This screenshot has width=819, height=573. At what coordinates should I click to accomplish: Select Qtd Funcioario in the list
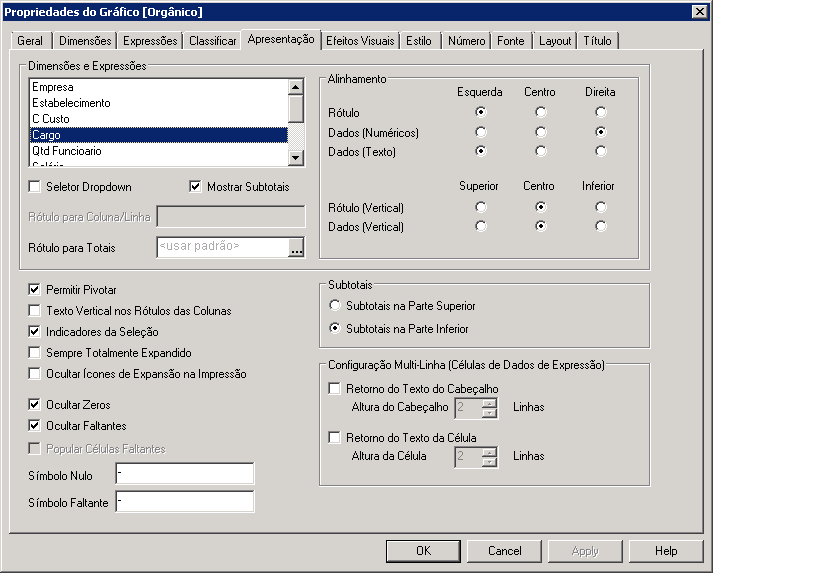159,151
